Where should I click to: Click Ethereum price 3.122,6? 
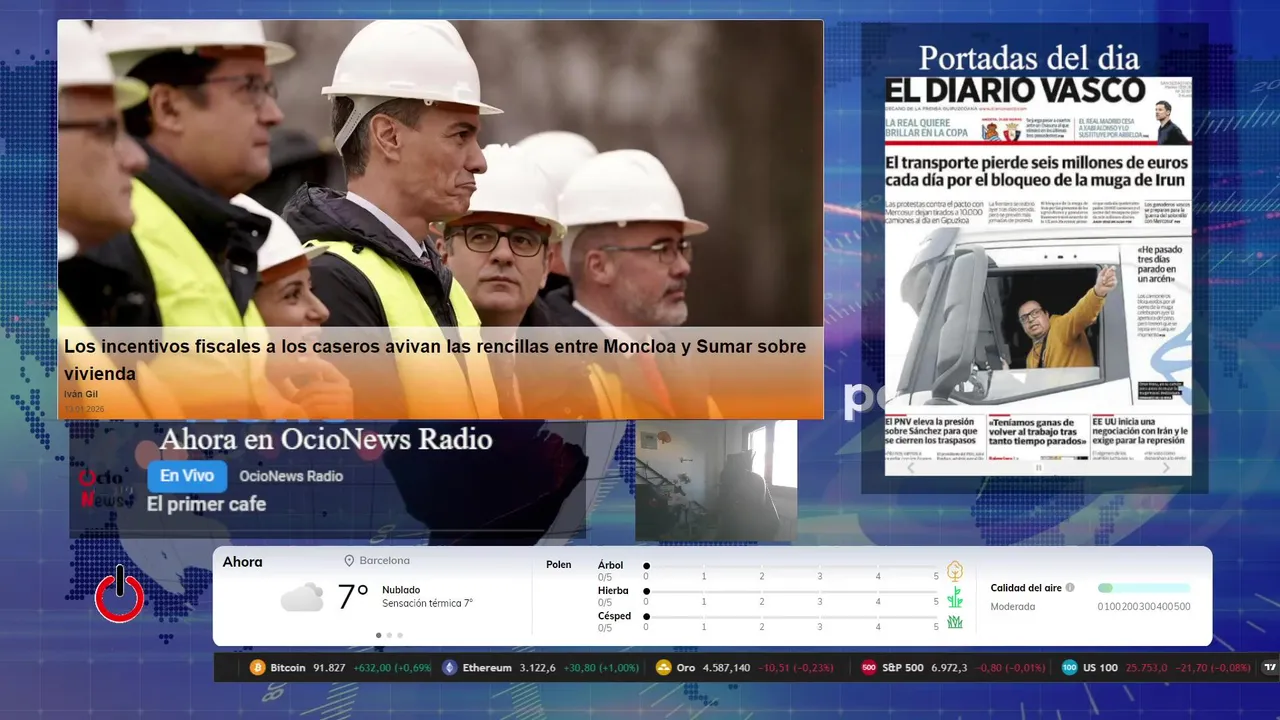point(538,668)
